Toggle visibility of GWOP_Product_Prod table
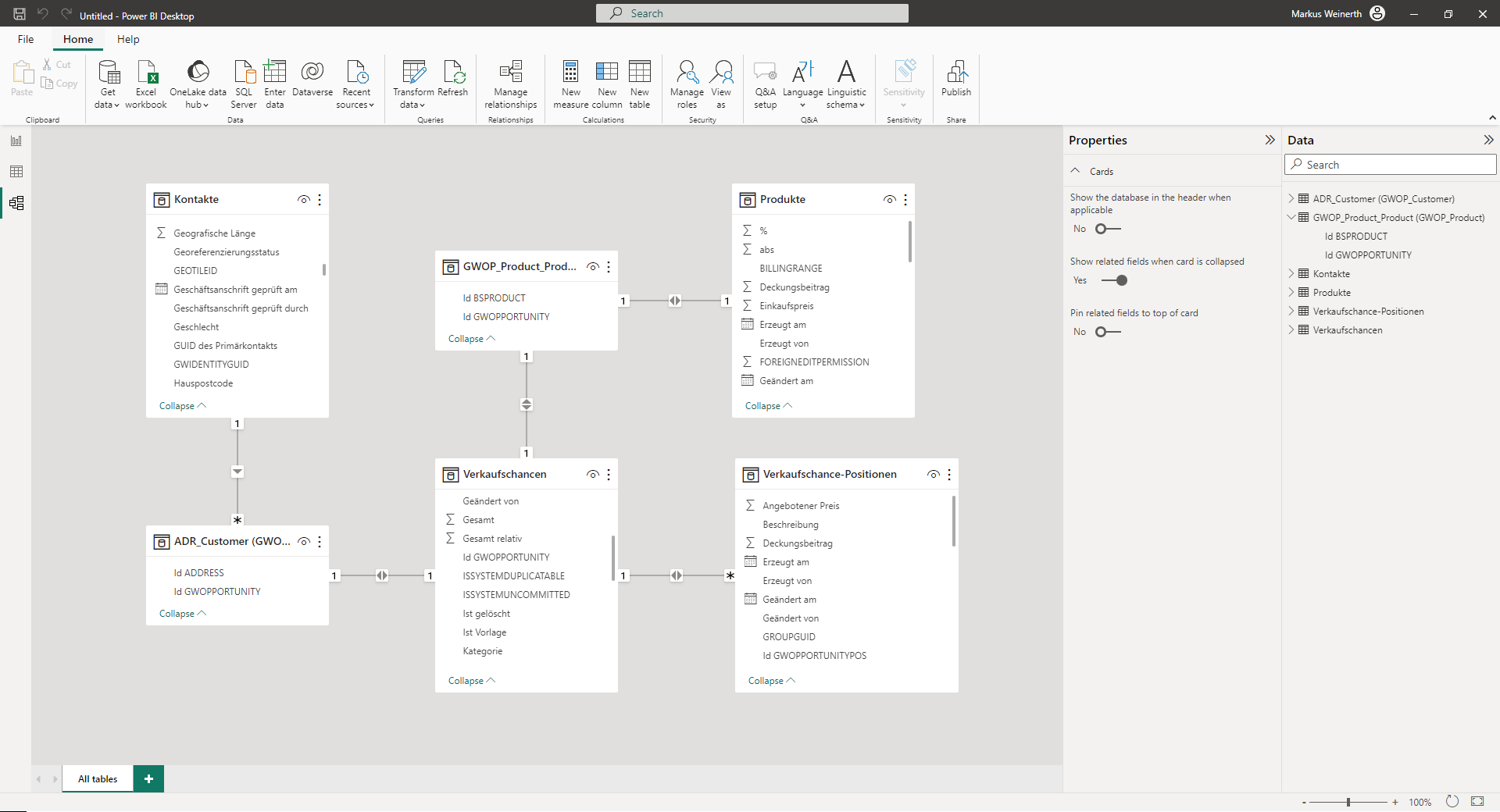Image resolution: width=1500 pixels, height=812 pixels. 593,267
